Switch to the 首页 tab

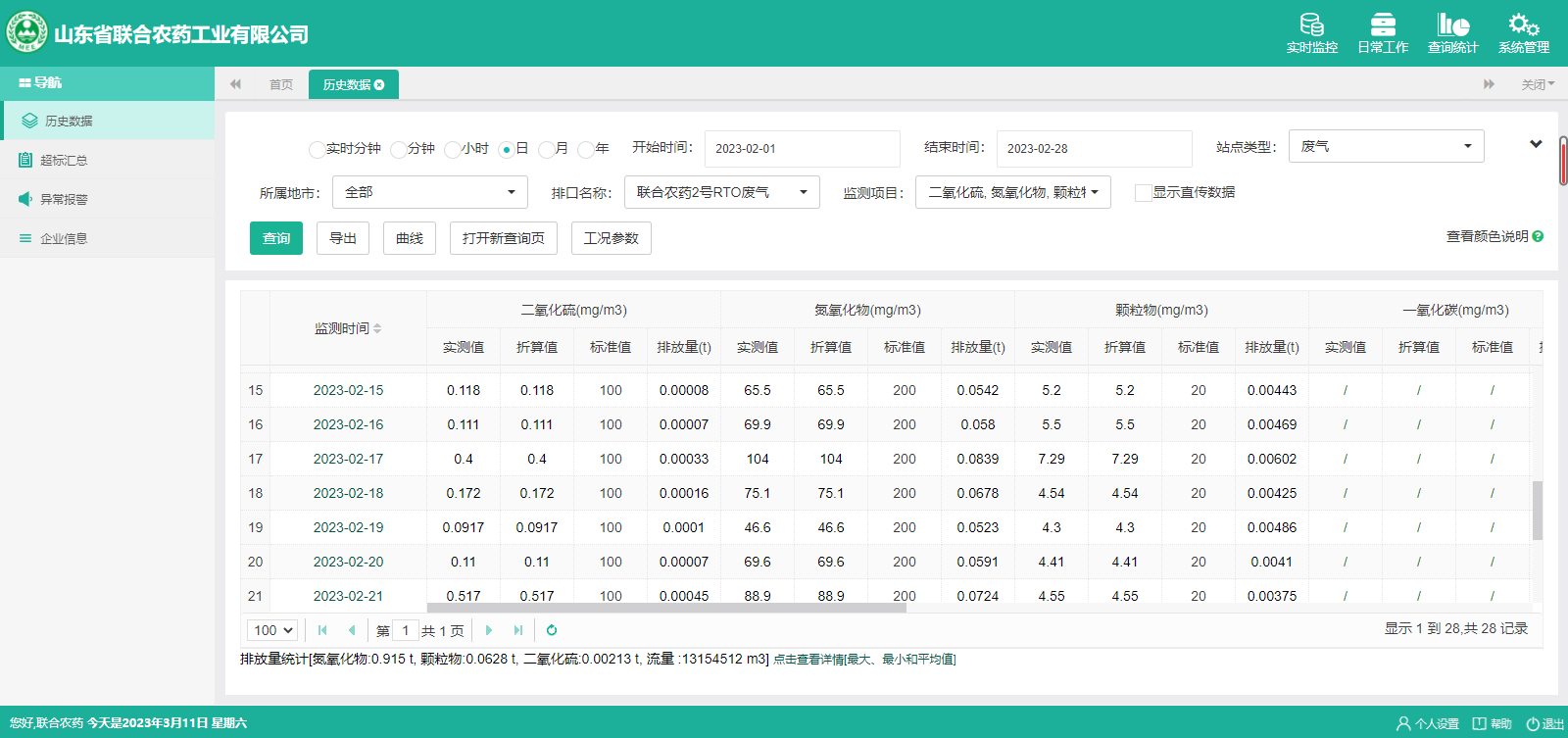(x=281, y=84)
